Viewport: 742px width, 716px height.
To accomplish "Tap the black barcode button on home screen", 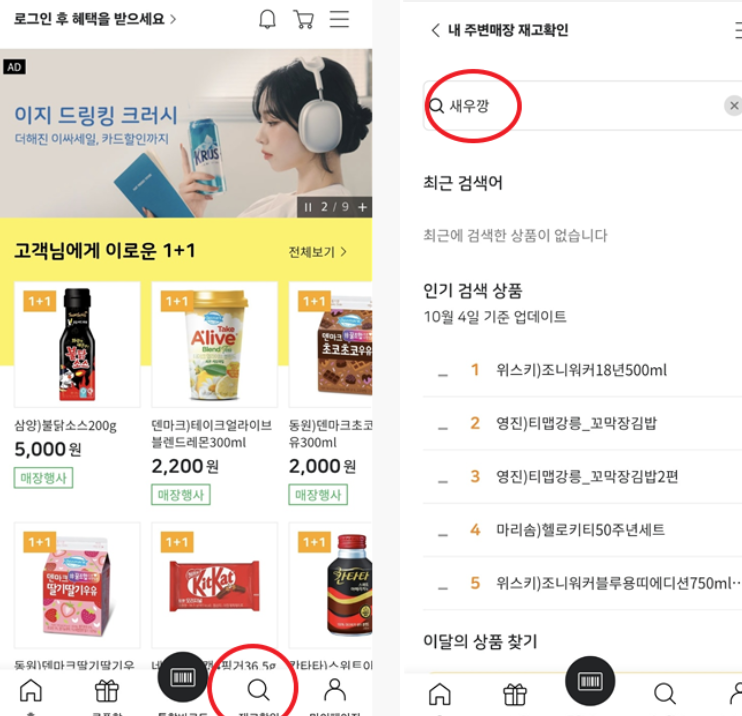I will click(x=182, y=677).
